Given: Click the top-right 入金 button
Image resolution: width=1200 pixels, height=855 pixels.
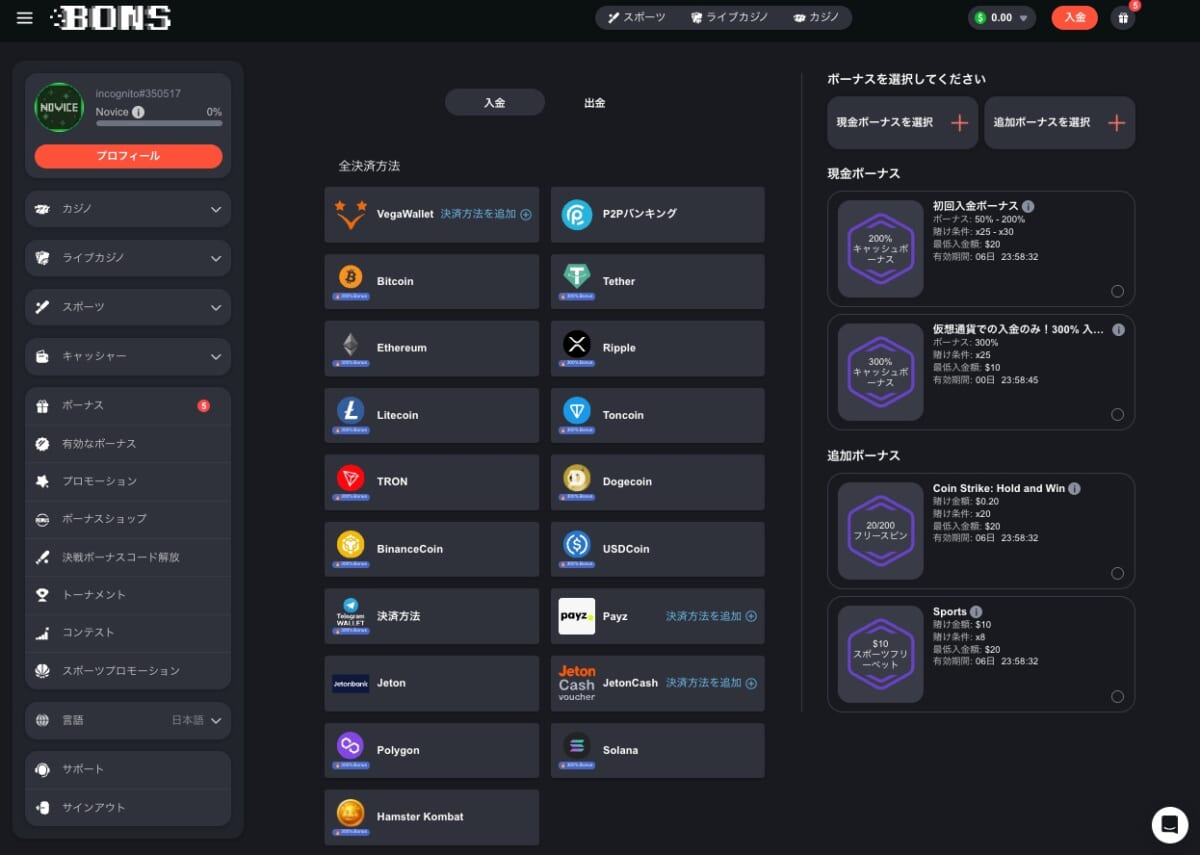Looking at the screenshot, I should (x=1074, y=18).
